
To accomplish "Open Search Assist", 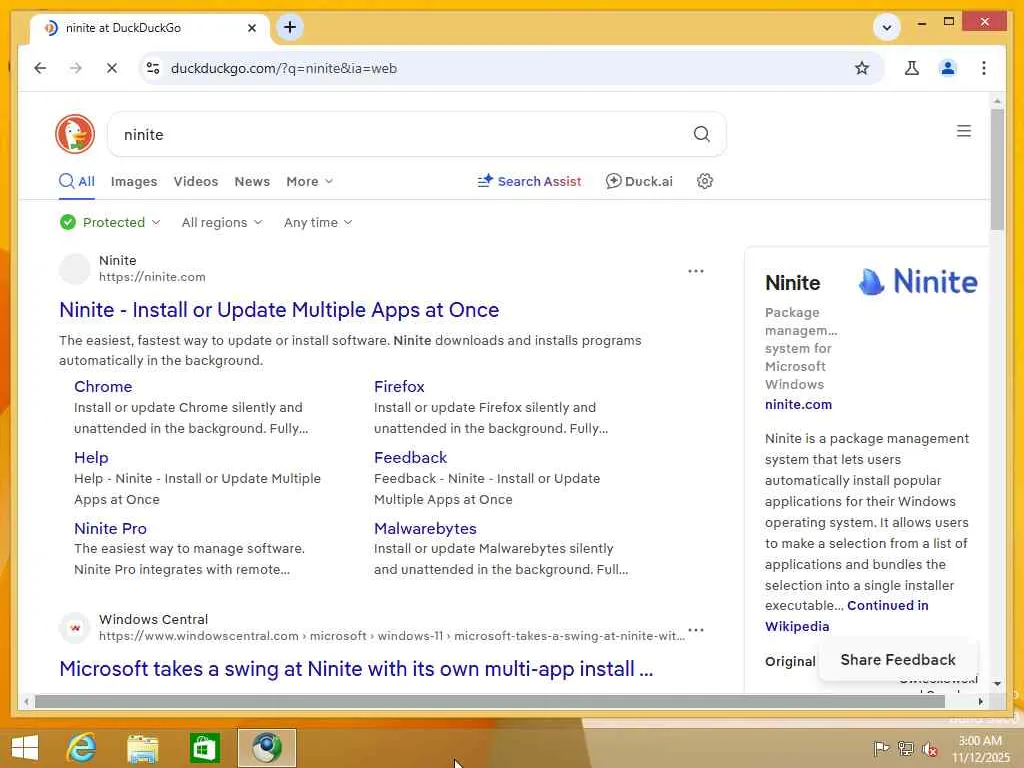I will [x=529, y=182].
